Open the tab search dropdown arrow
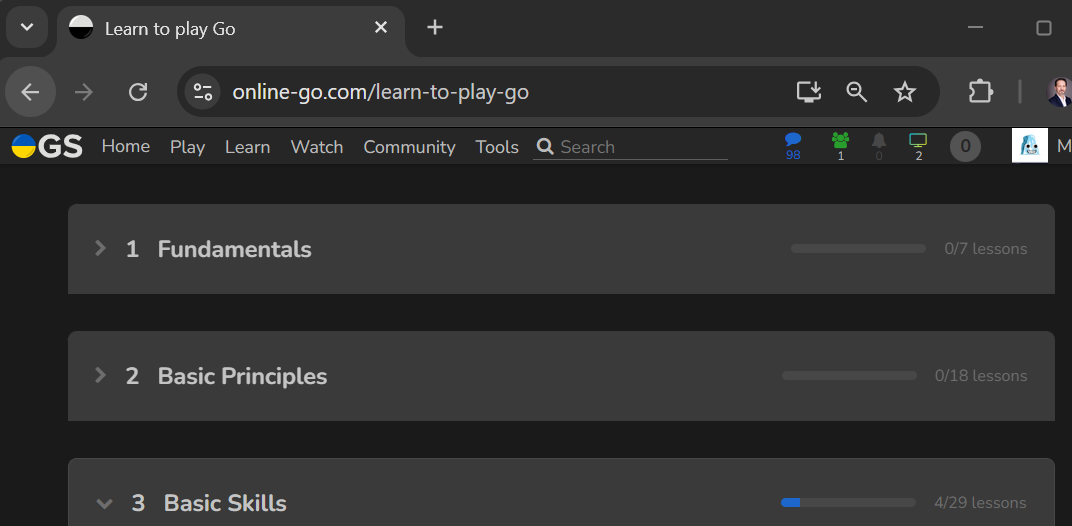The height and width of the screenshot is (526, 1072). [x=27, y=27]
